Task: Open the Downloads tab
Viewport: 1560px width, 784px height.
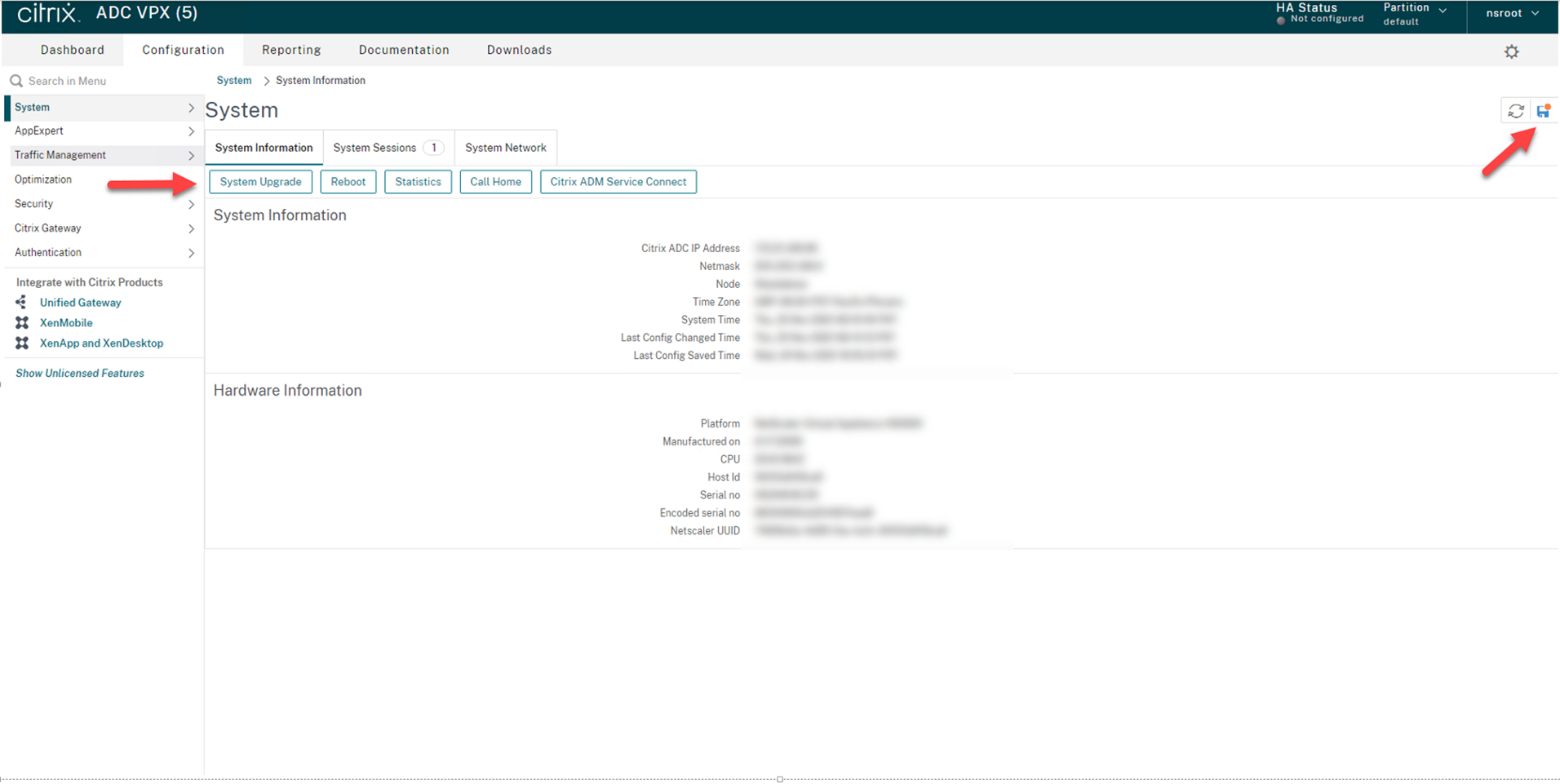Action: [519, 50]
